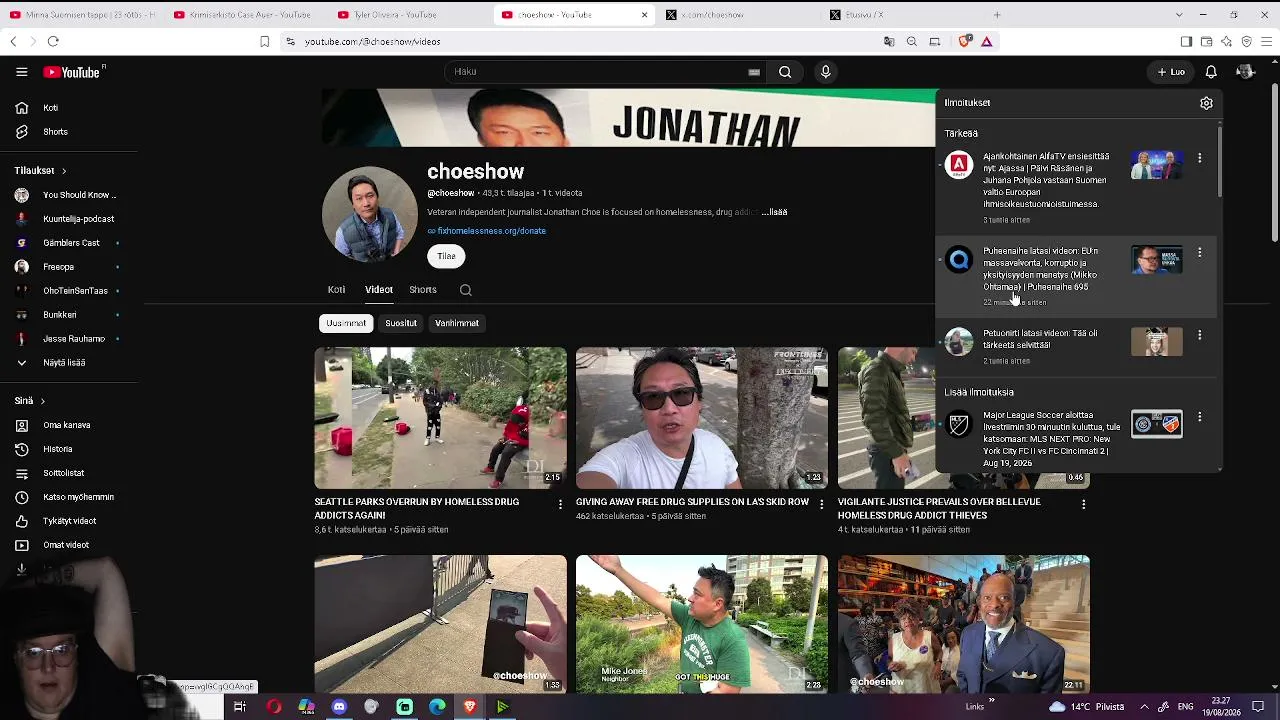Open menu for Skid Row video
Screen dimensions: 1280x720
pyautogui.click(x=822, y=504)
